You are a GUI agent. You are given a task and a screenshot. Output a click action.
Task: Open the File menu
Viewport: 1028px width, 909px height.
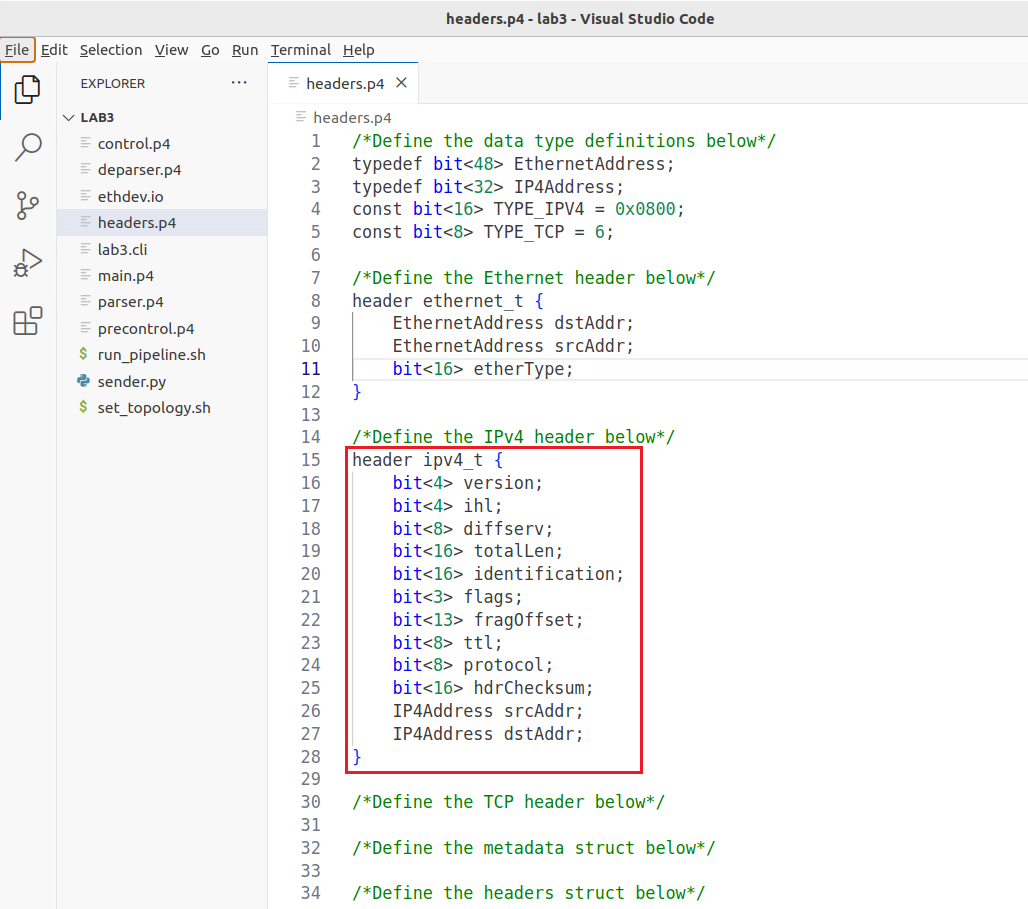pyautogui.click(x=17, y=50)
